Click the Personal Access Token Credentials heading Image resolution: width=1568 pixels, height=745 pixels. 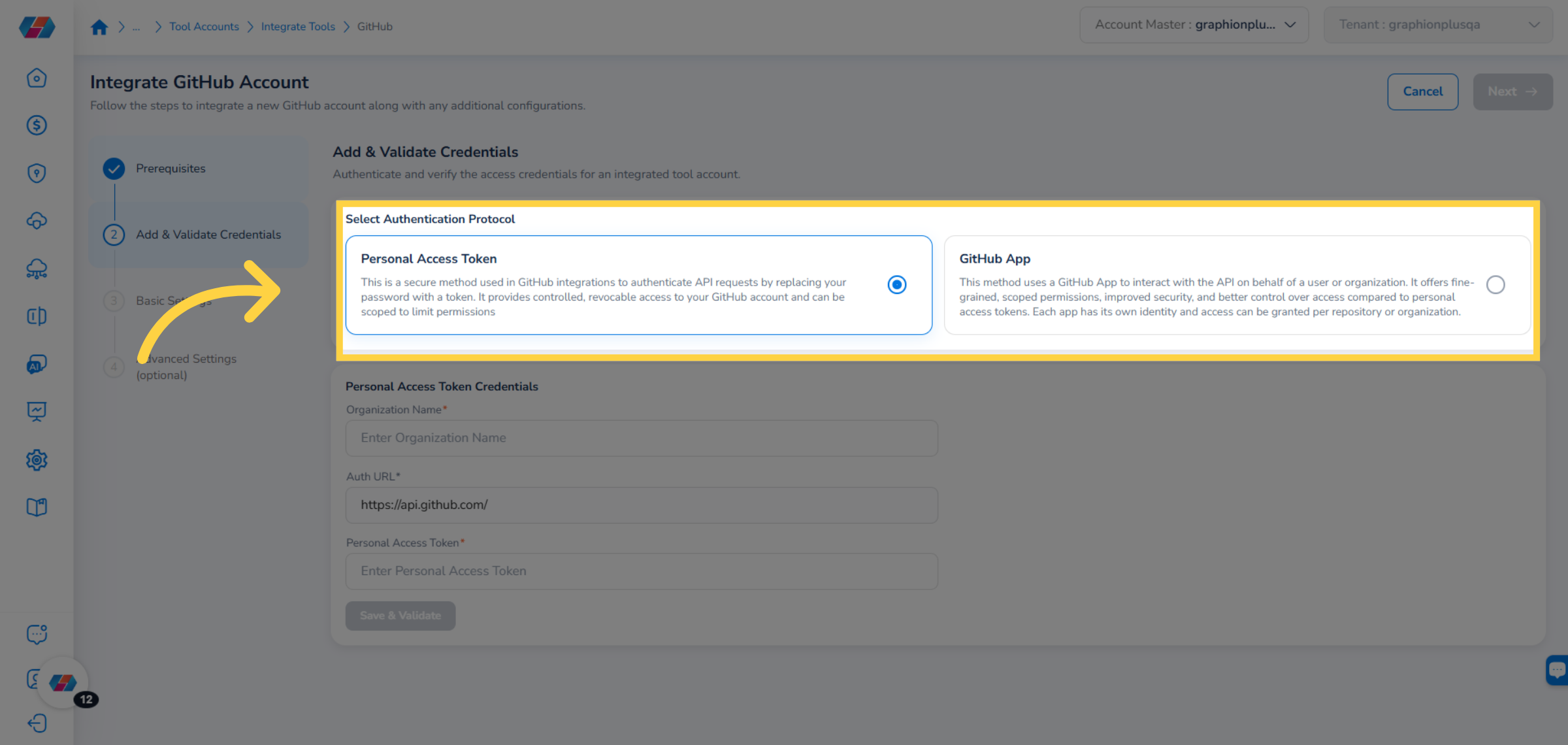442,386
